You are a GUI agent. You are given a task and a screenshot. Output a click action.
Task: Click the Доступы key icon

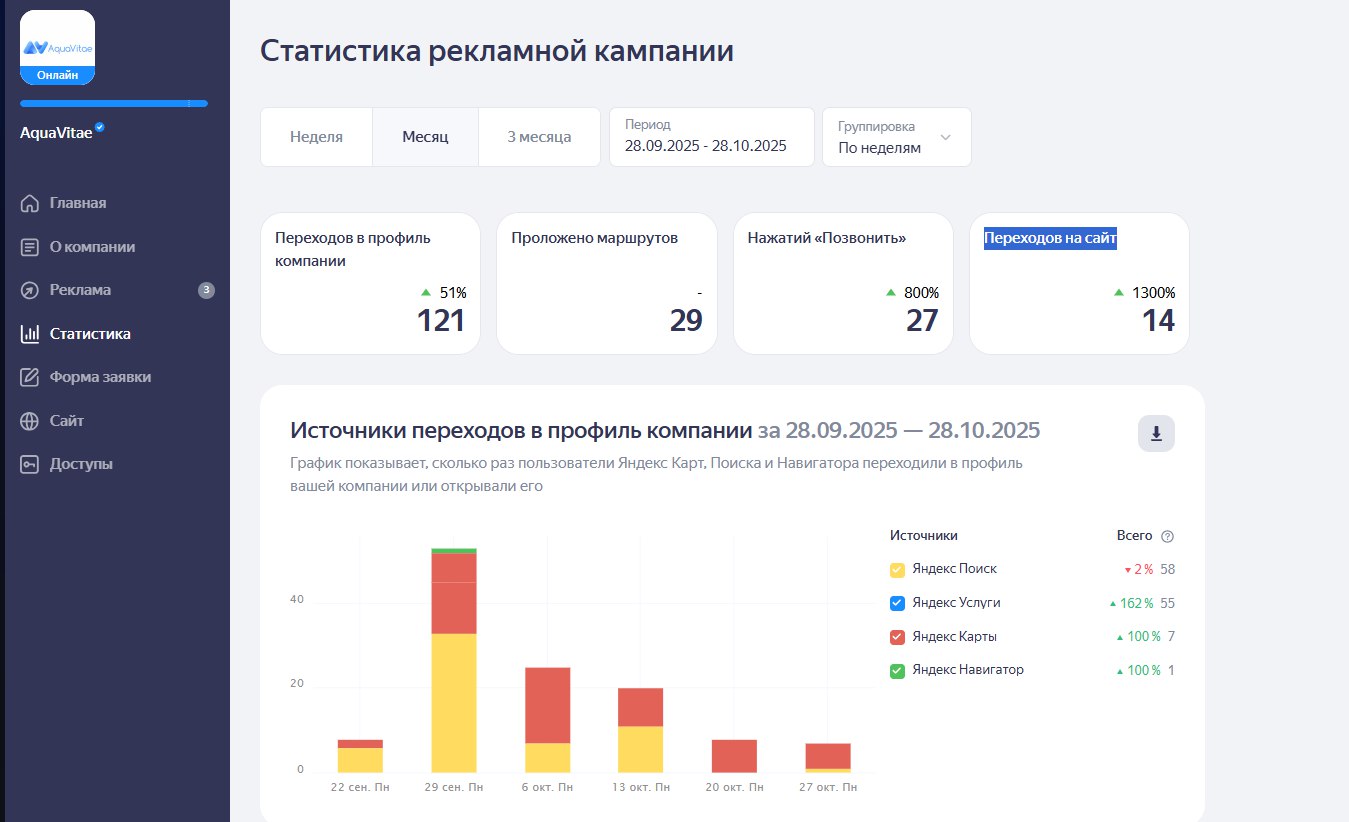tap(30, 465)
